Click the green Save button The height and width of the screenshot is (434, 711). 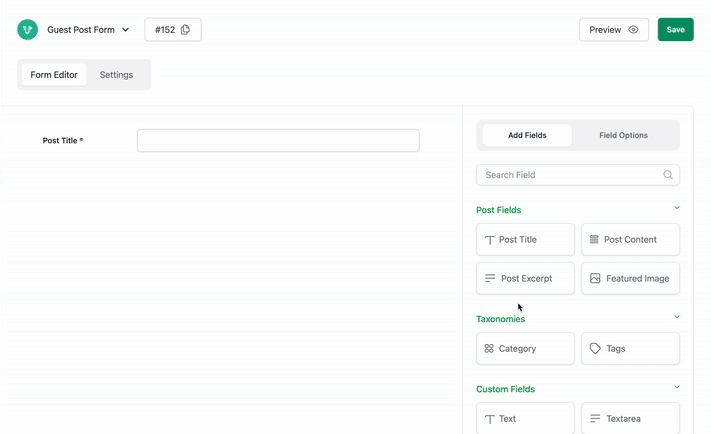pyautogui.click(x=676, y=29)
